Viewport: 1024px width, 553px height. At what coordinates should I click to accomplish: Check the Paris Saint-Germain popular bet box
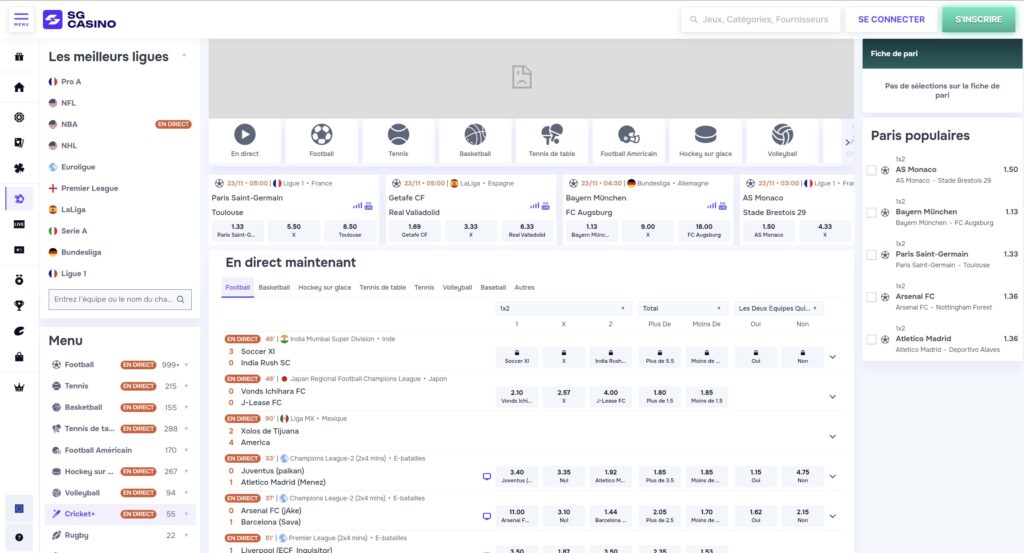click(871, 255)
